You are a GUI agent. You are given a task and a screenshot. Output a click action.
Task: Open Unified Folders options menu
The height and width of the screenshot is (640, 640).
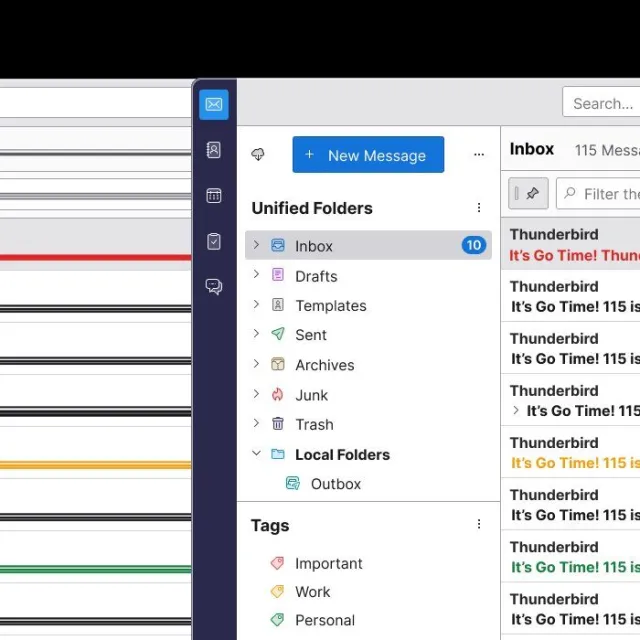(x=479, y=208)
